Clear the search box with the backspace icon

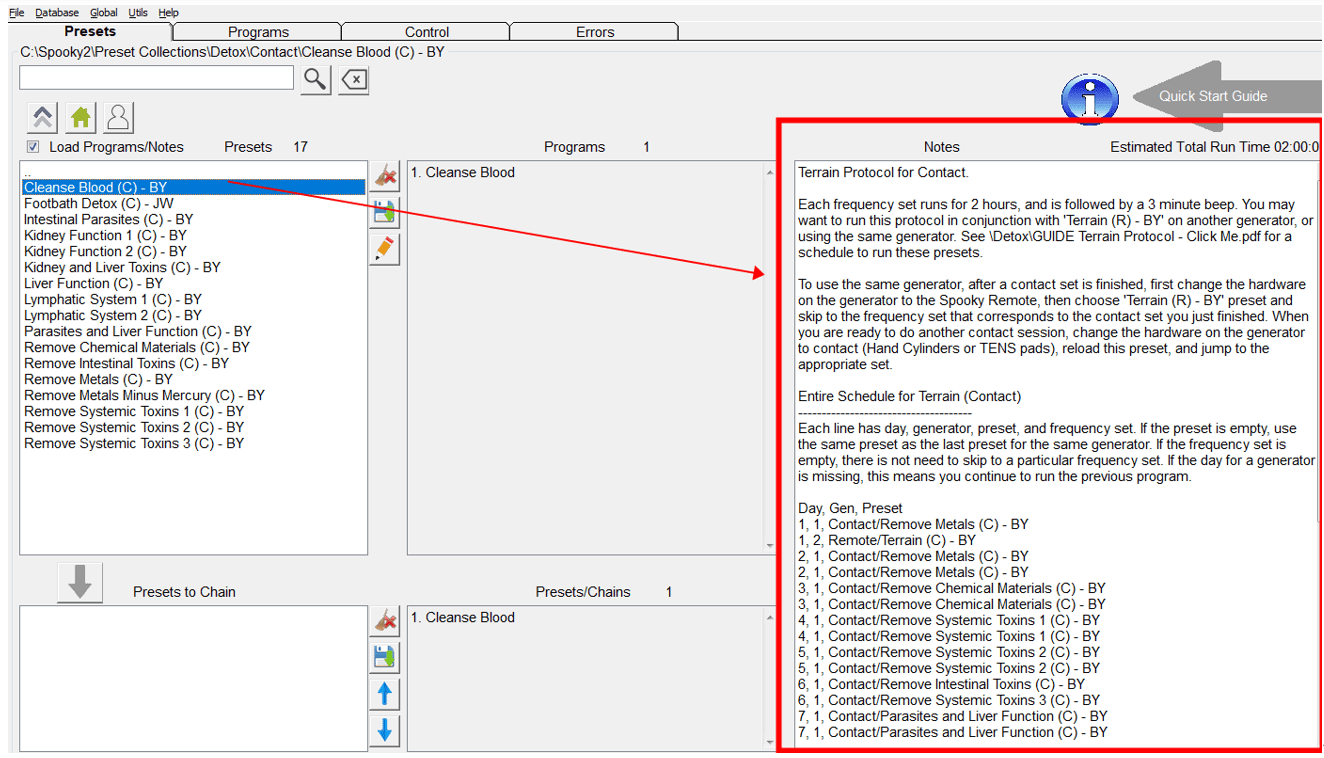pyautogui.click(x=353, y=79)
